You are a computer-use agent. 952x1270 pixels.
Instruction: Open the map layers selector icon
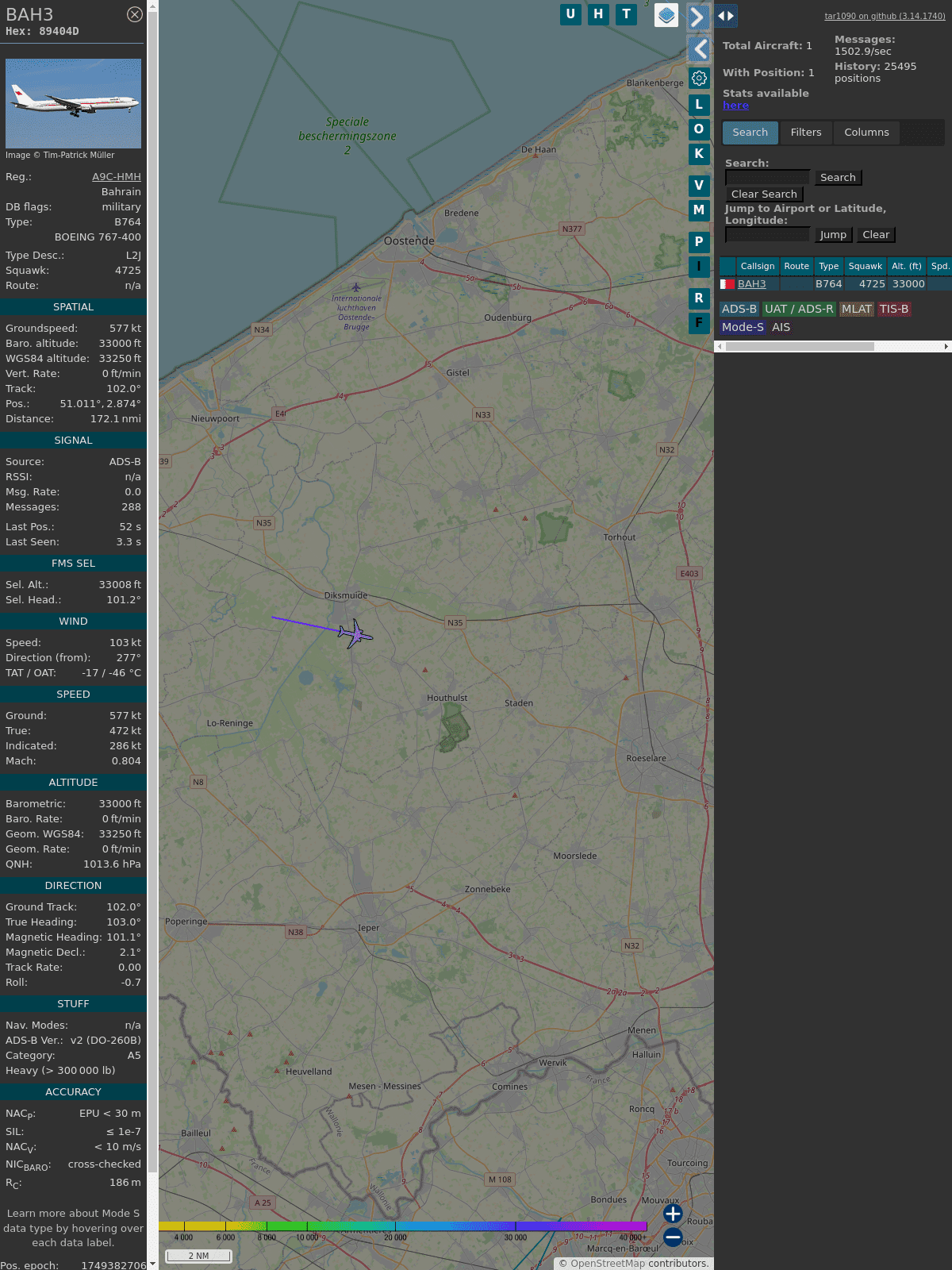coord(666,14)
